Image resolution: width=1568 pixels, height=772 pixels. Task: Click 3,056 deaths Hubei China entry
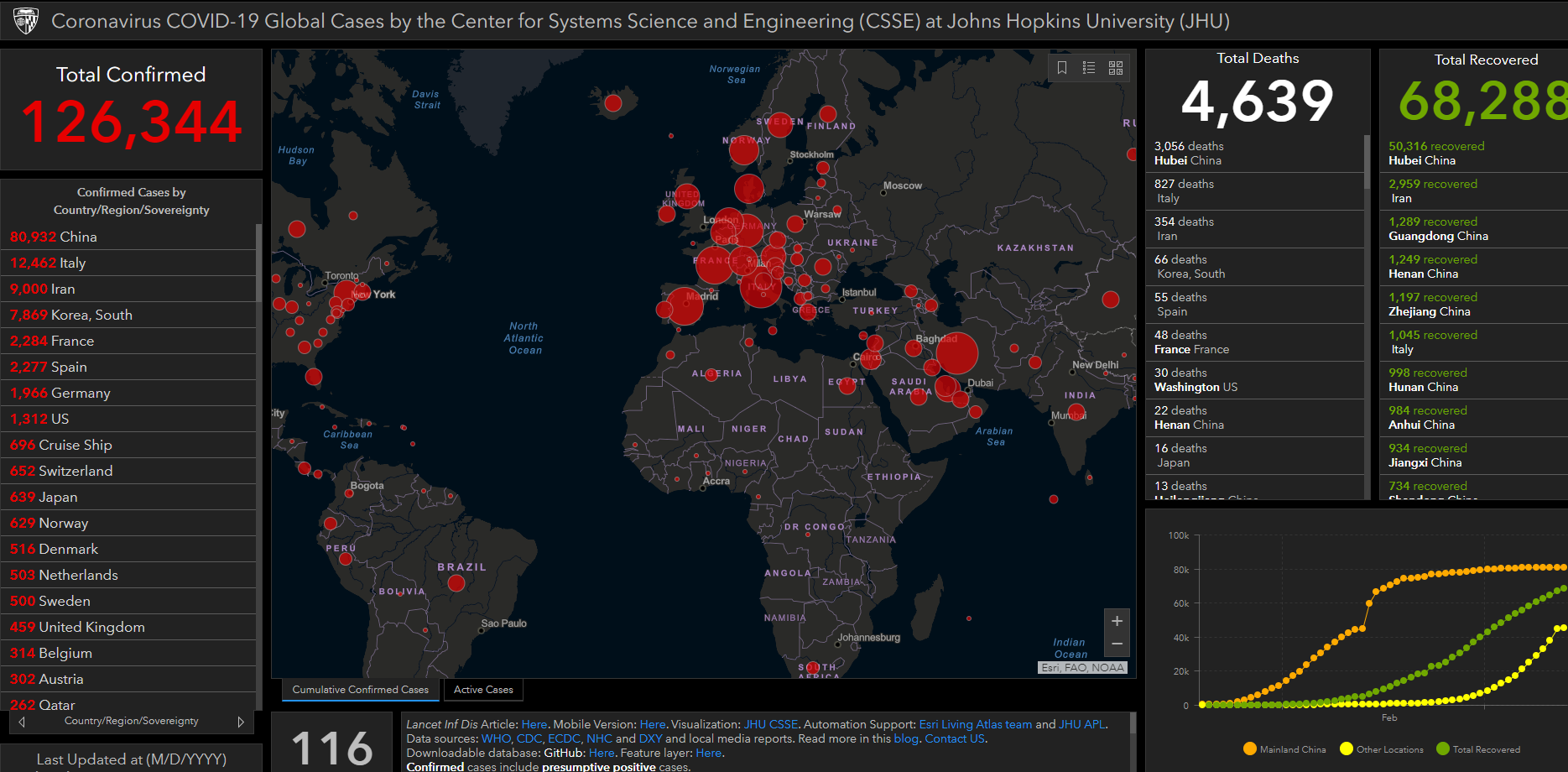[1255, 154]
